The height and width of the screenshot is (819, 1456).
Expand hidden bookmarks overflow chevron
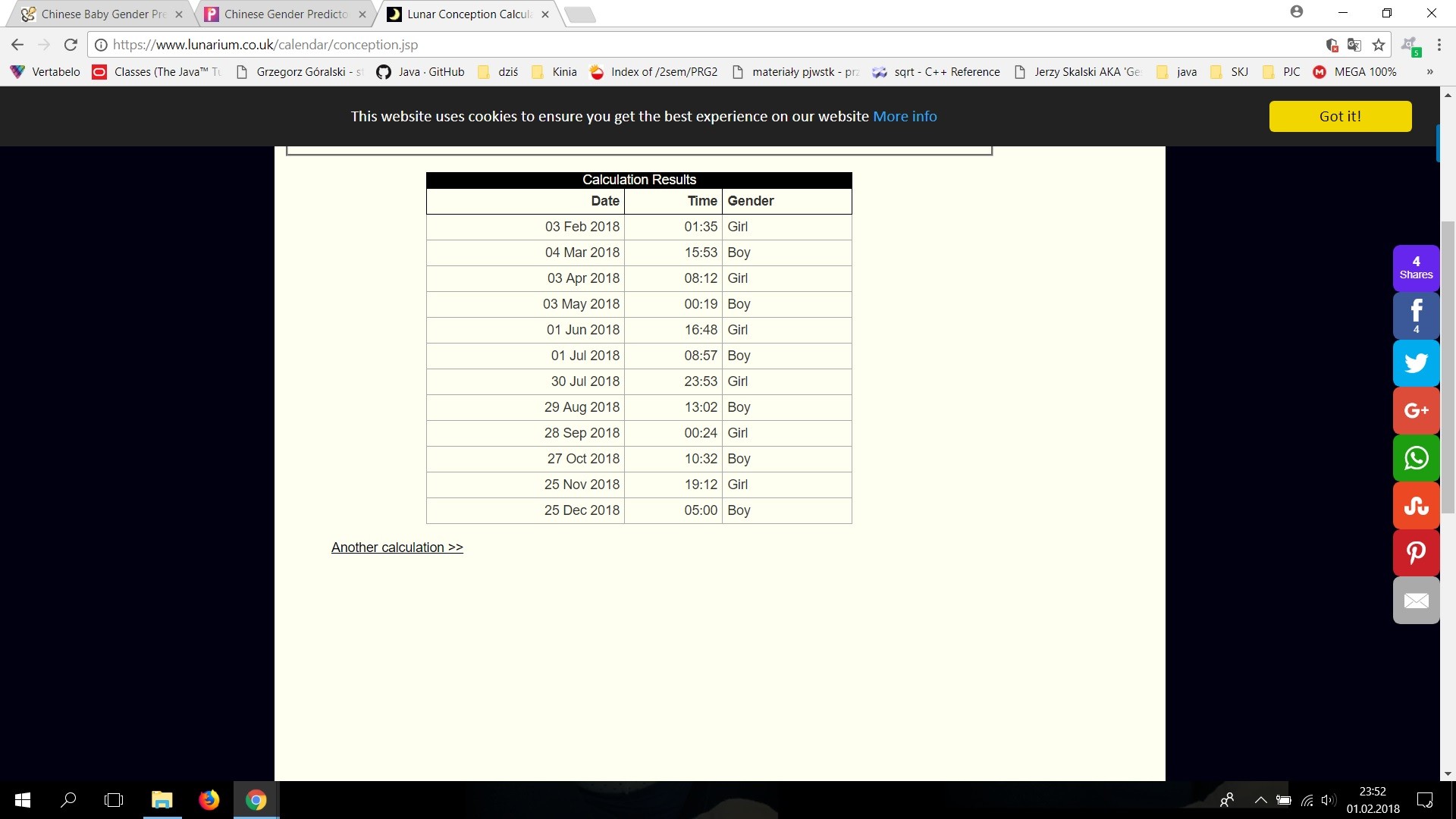click(1429, 72)
